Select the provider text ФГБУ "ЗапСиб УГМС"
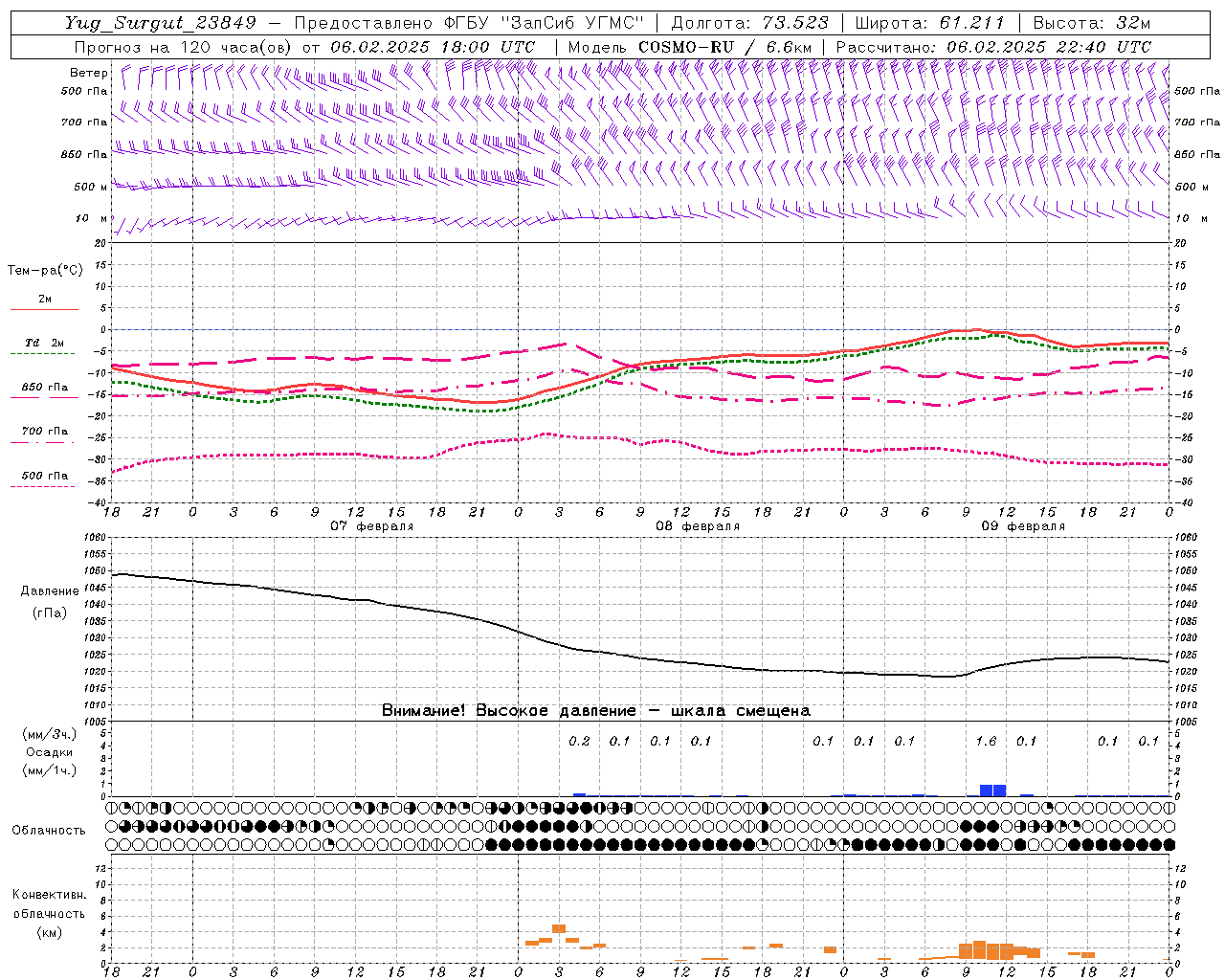1225x980 pixels. point(545,23)
